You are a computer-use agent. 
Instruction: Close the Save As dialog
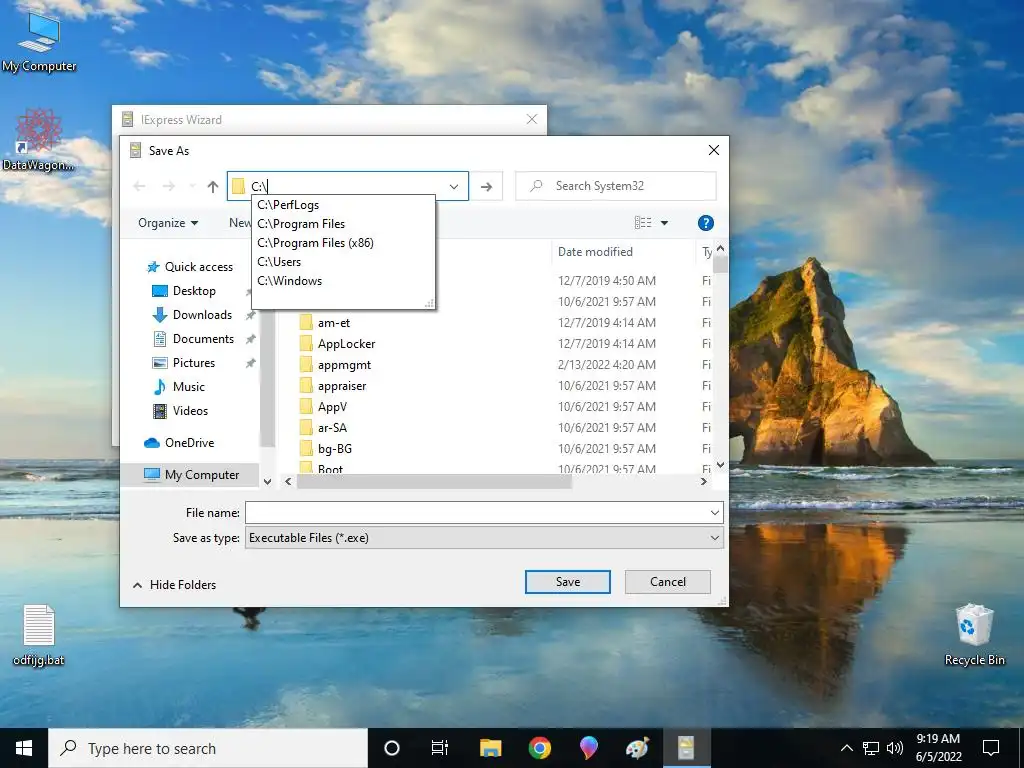coord(714,151)
